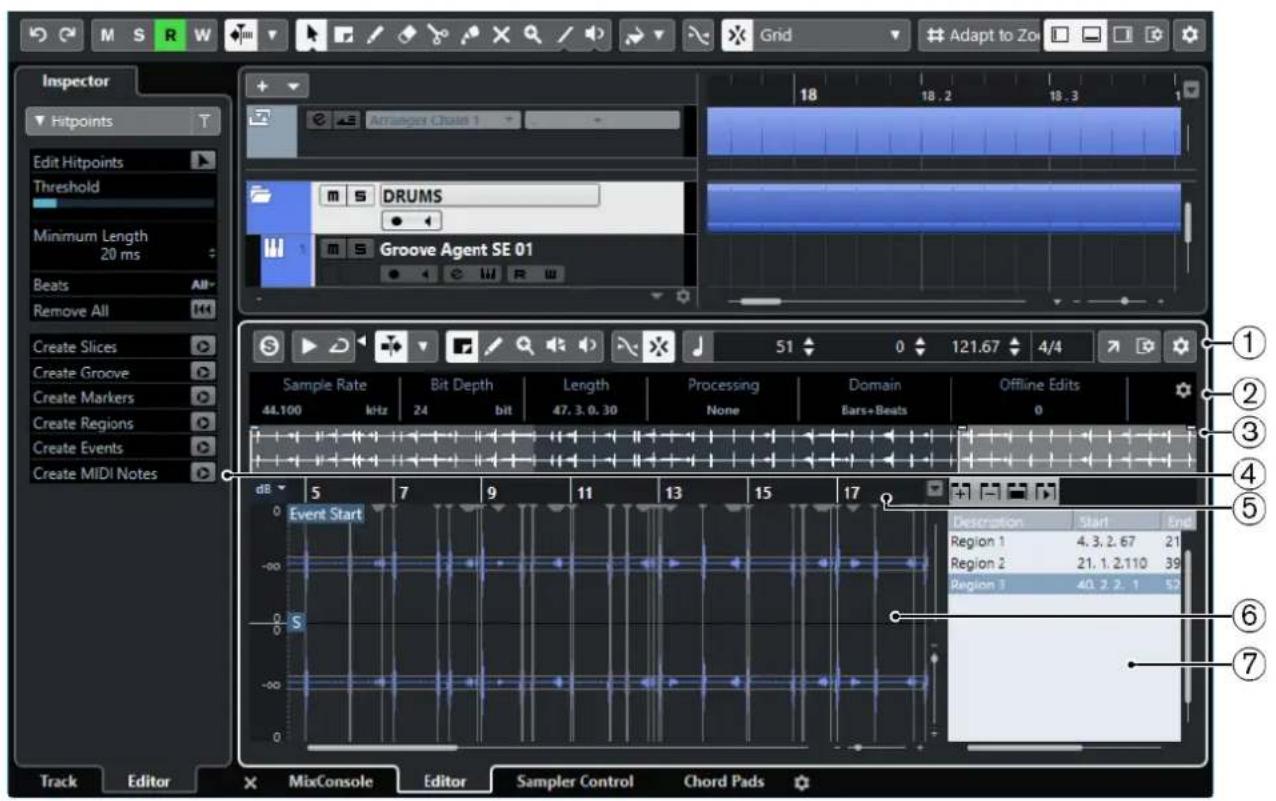Toggle Snap in Sample Editor toolbar
This screenshot has height=801, width=1276.
658,348
